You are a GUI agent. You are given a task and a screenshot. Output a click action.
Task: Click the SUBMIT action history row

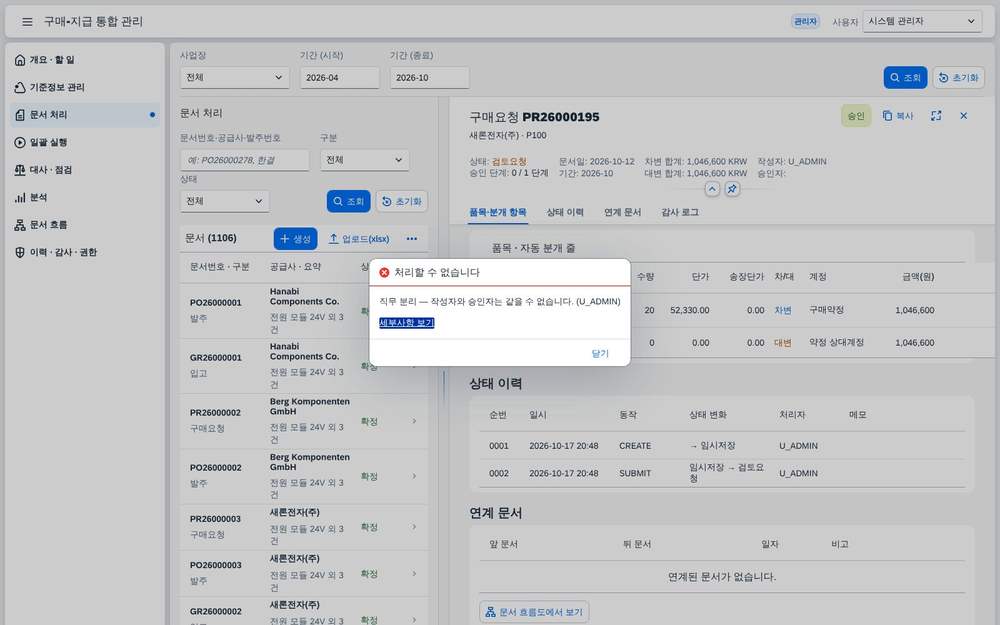(722, 473)
